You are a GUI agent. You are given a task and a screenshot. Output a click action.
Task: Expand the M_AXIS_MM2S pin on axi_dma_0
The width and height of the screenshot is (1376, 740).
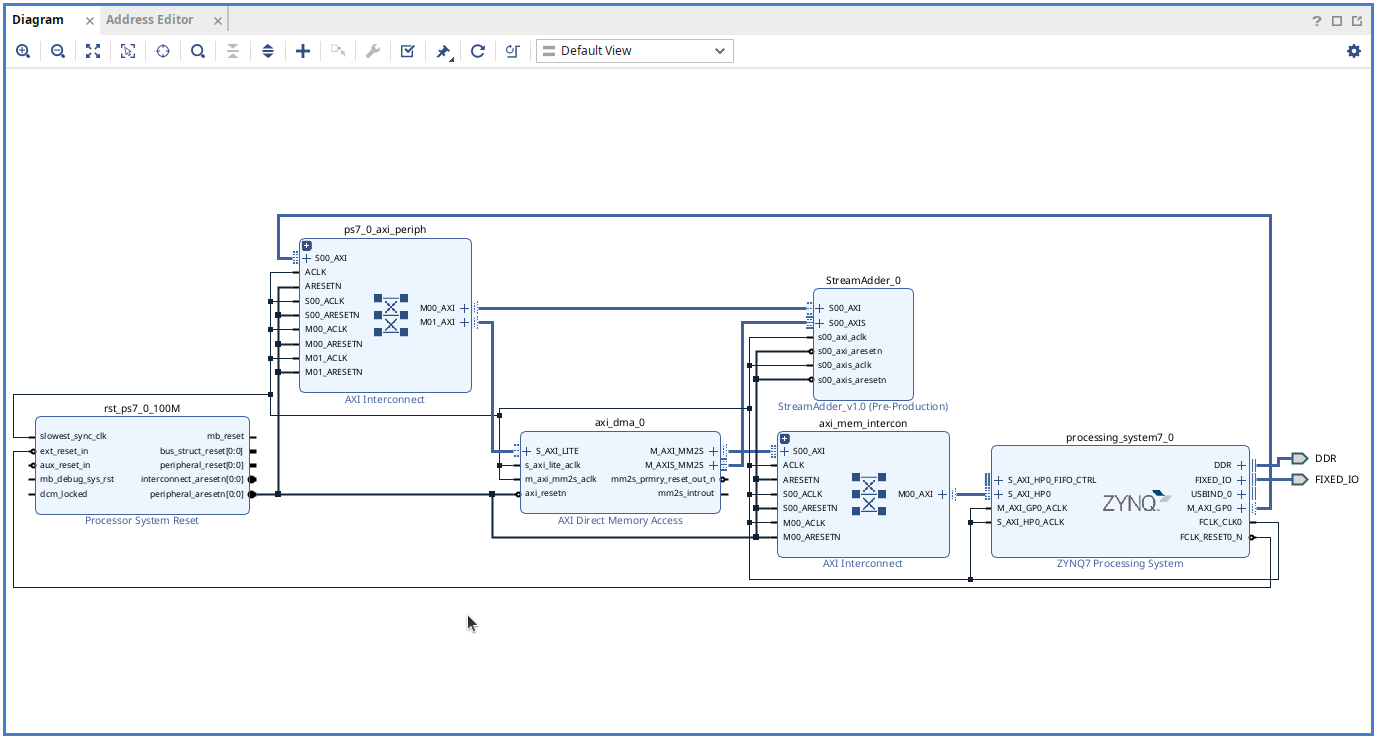click(713, 465)
